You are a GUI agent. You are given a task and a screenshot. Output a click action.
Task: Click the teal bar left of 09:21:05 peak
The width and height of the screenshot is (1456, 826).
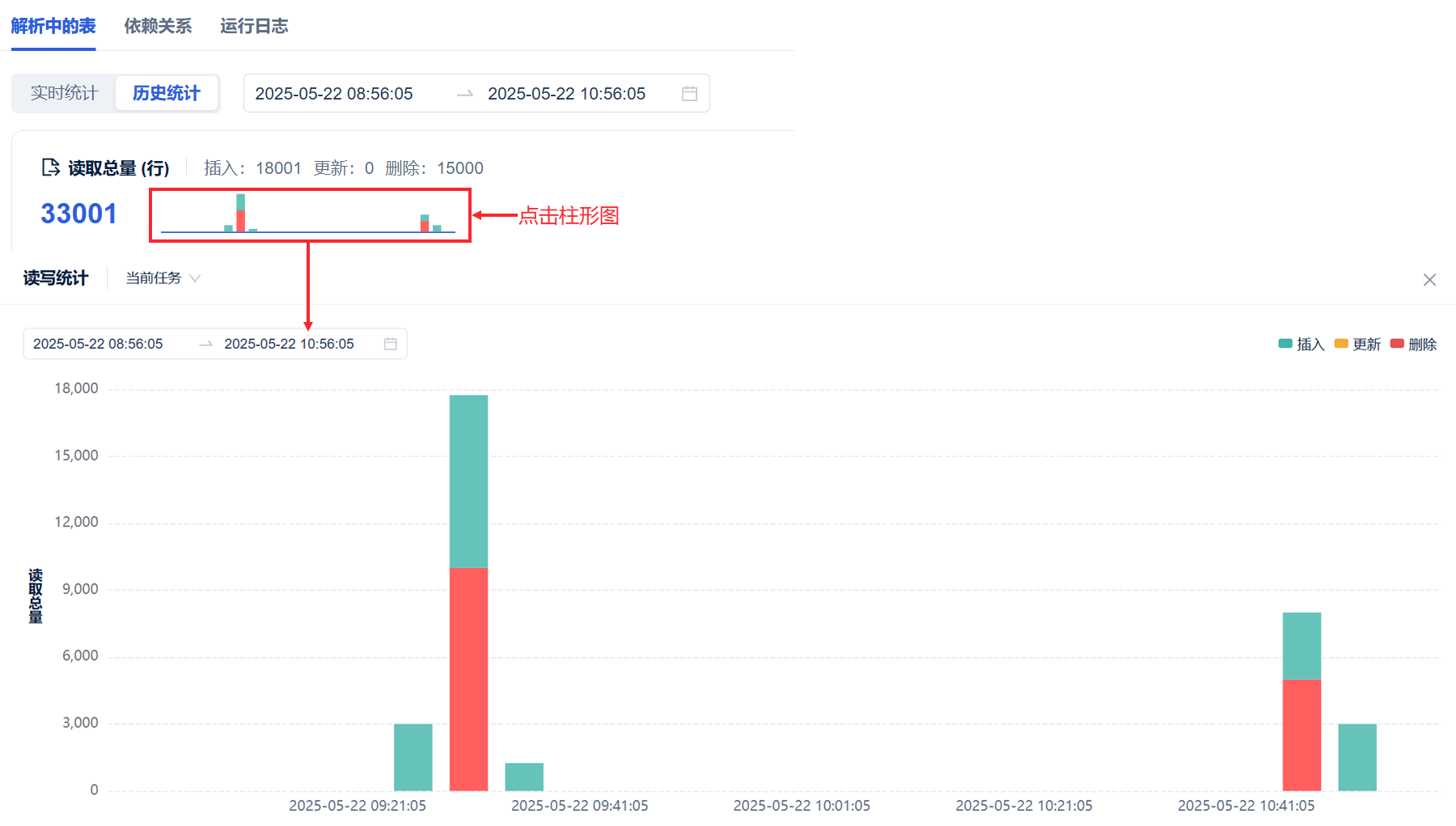[413, 757]
